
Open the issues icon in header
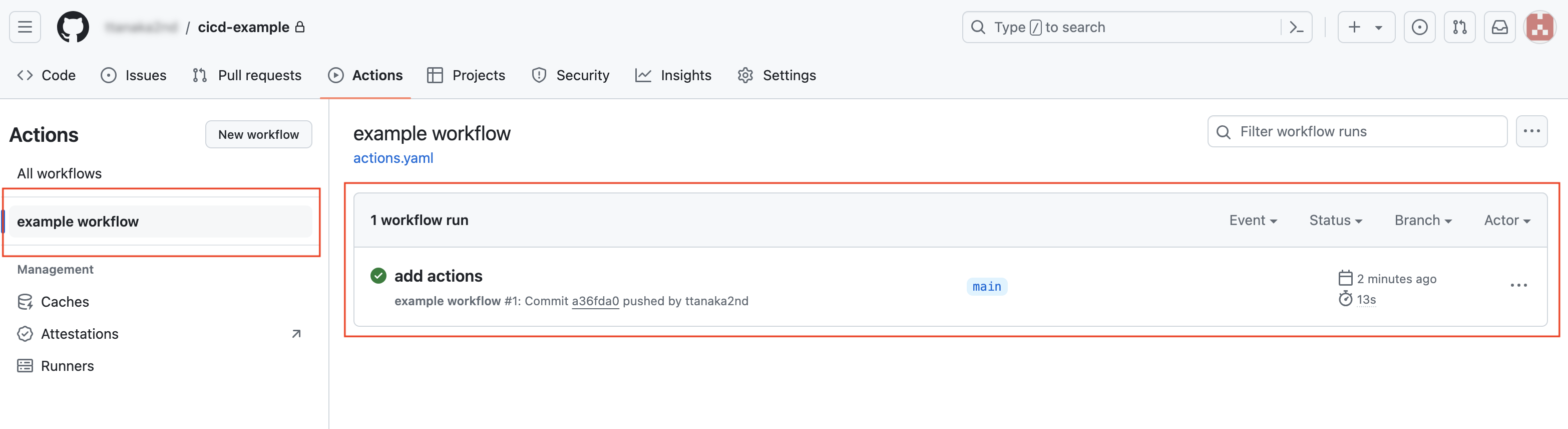(x=1419, y=28)
